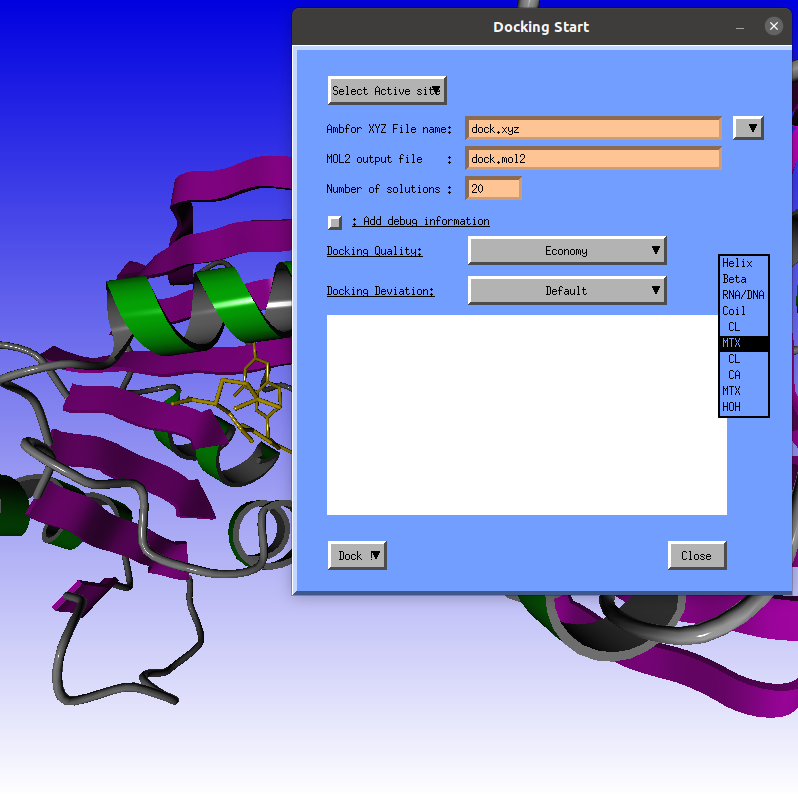The image size is (798, 794).
Task: Click the Ambfor XYZ File name field
Action: point(593,129)
